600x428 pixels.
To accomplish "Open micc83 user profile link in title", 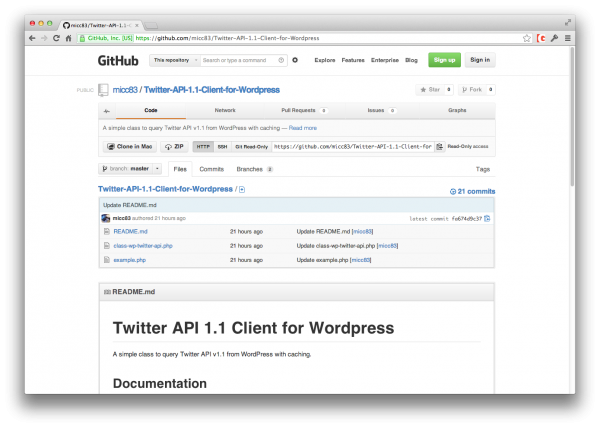I will click(125, 90).
